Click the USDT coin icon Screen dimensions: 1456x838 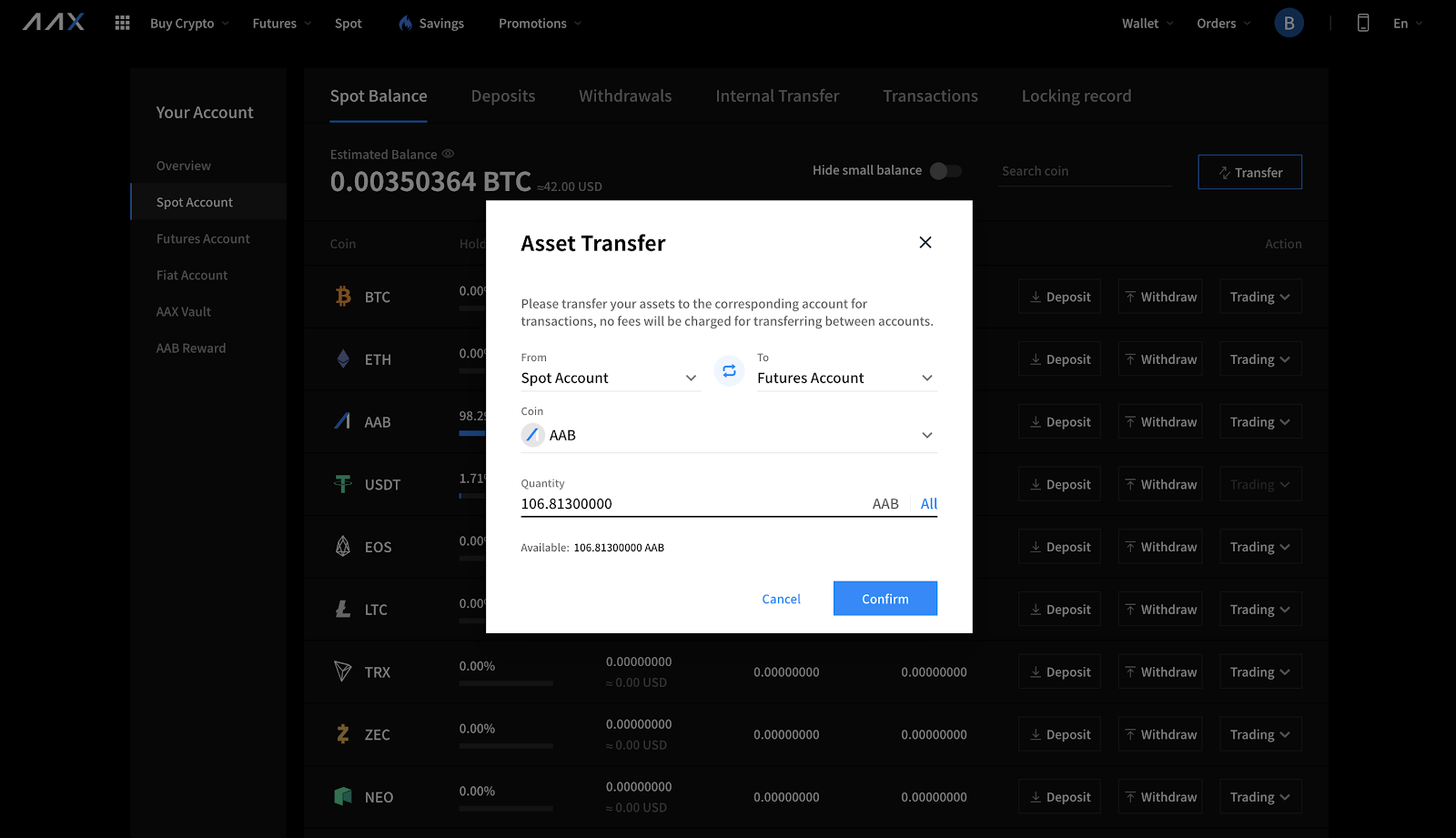pyautogui.click(x=343, y=484)
